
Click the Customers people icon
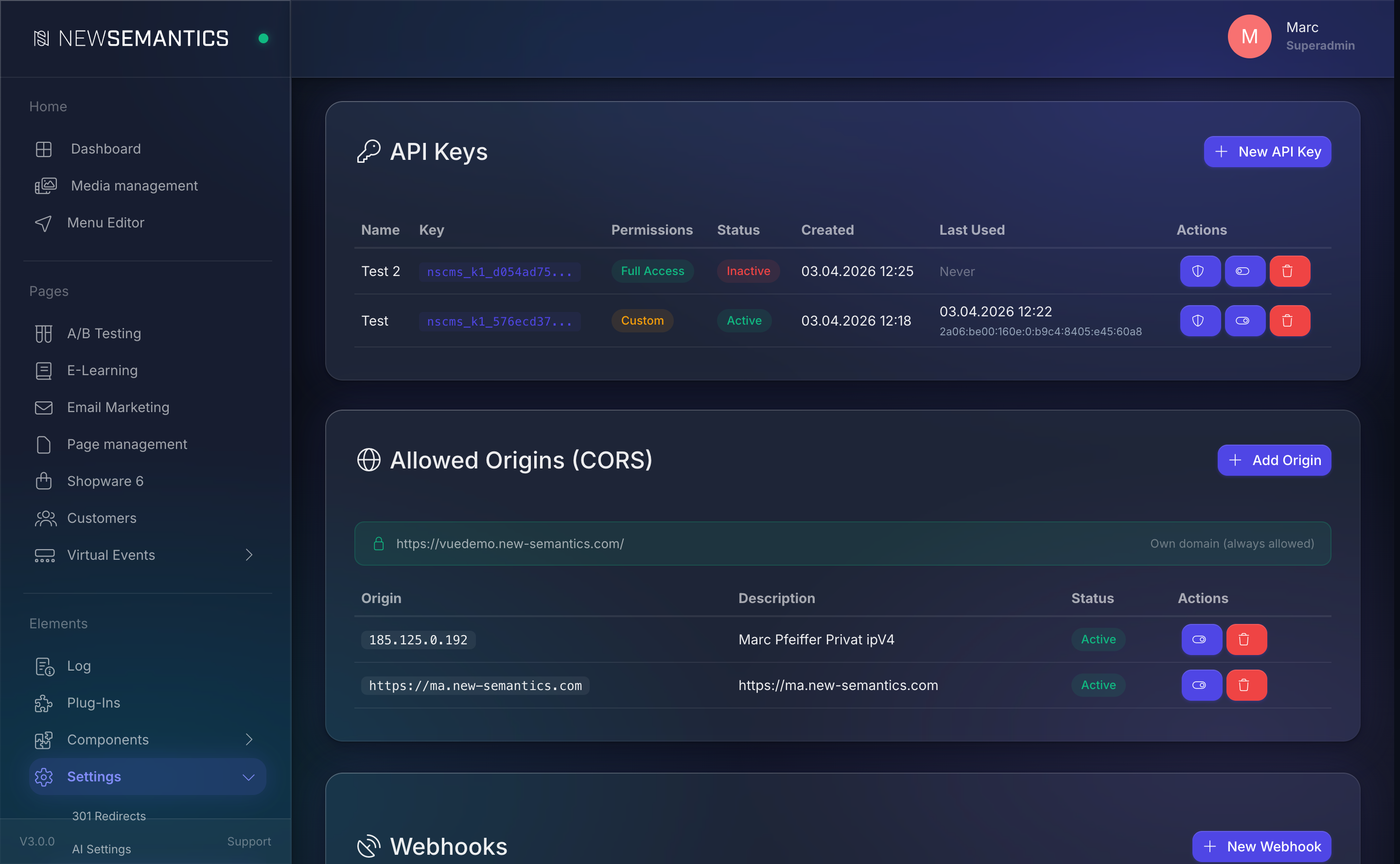tap(45, 518)
